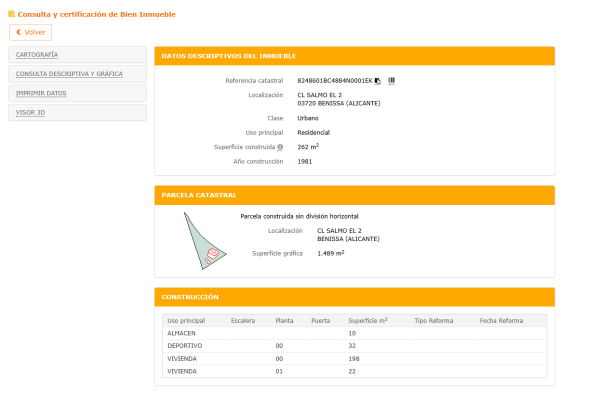
Task: Click the surface value 32 for DEPORTIVO
Action: 352,346
